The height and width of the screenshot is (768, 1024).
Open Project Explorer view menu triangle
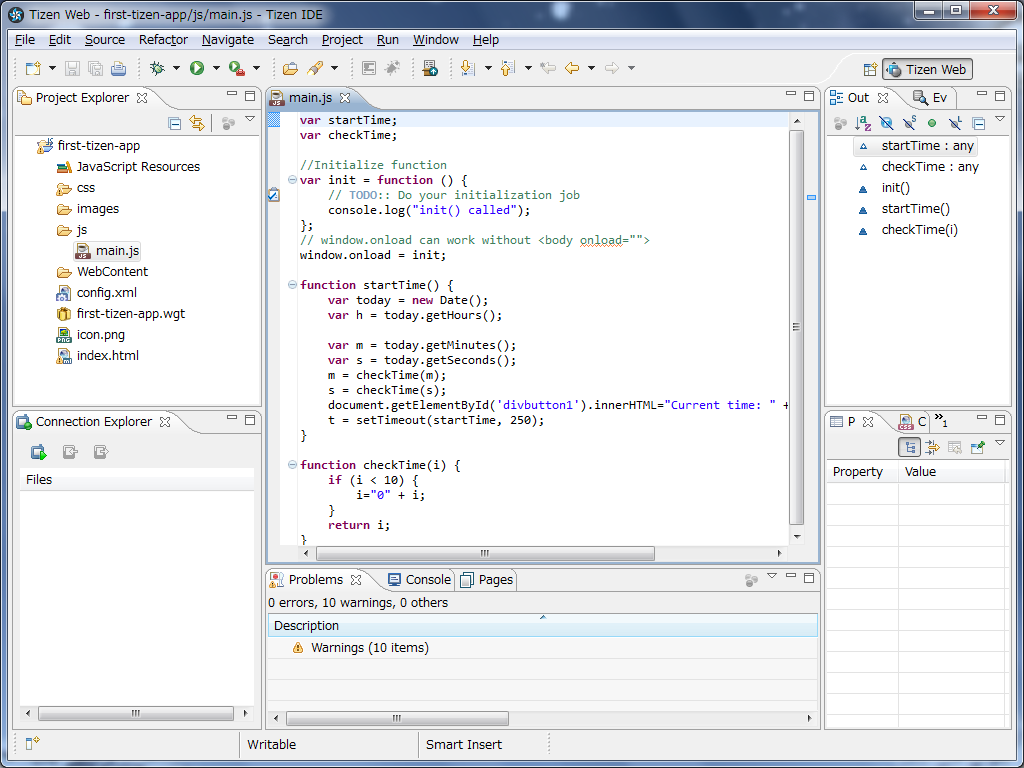click(249, 119)
